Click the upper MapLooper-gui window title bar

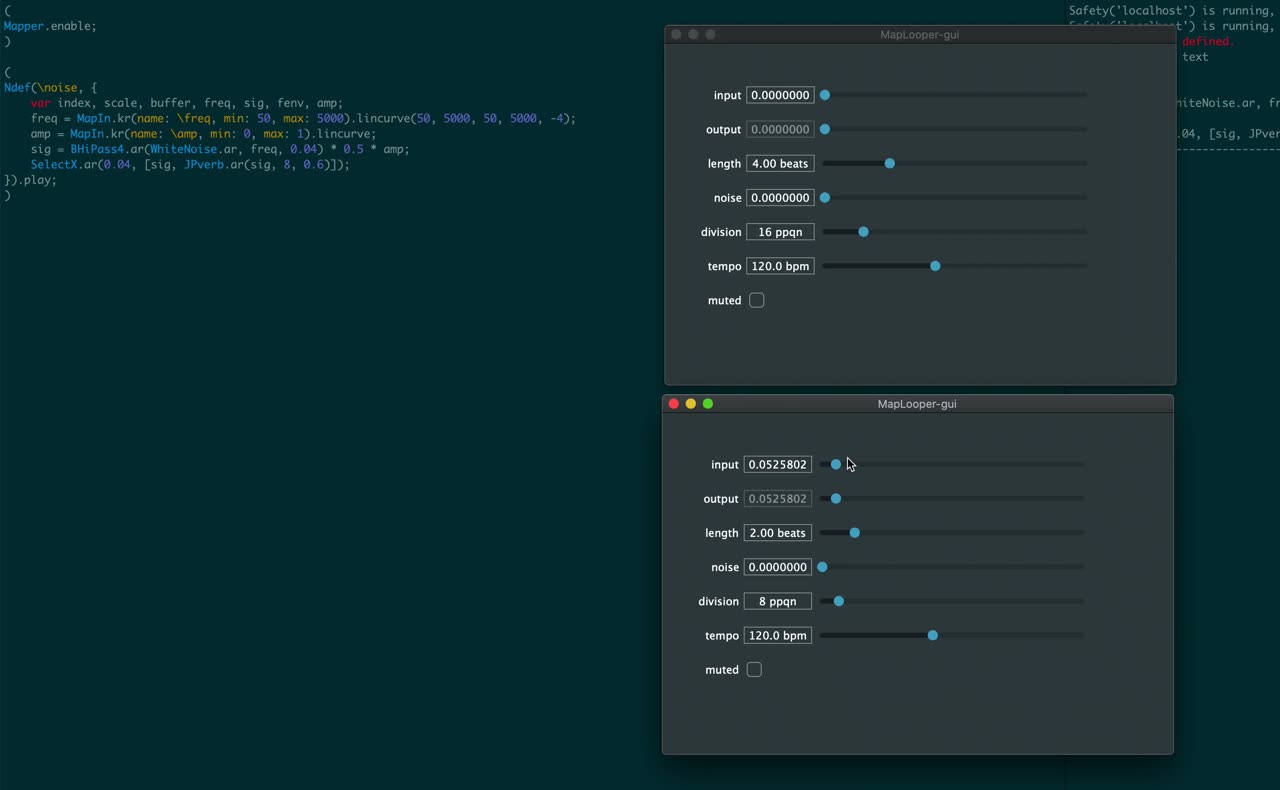tap(920, 35)
